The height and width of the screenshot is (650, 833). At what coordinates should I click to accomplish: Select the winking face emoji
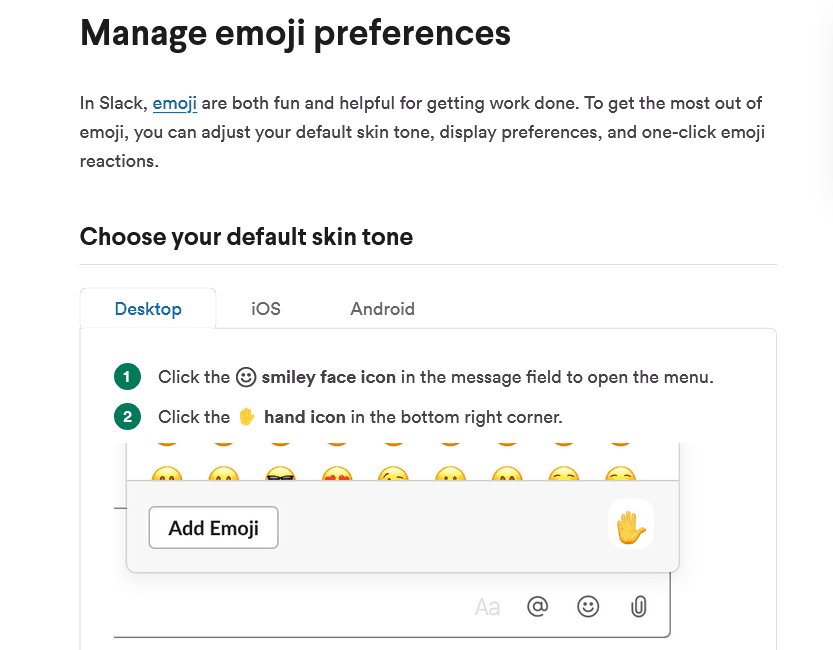(392, 476)
